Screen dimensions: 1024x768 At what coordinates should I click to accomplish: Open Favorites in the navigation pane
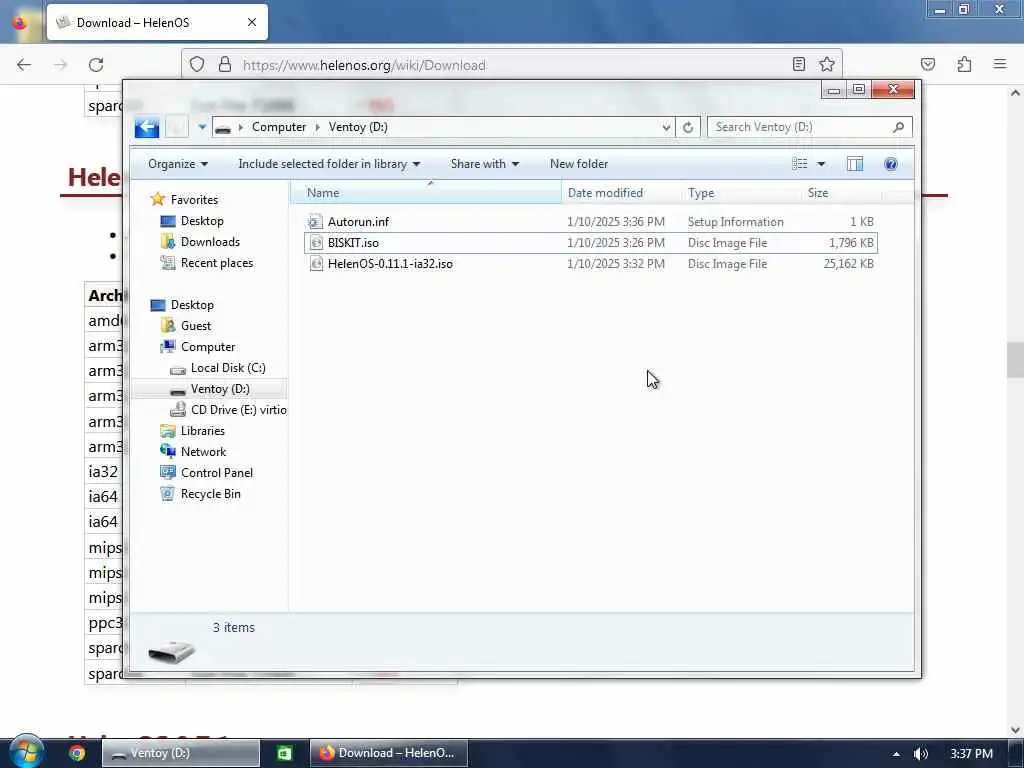click(194, 200)
